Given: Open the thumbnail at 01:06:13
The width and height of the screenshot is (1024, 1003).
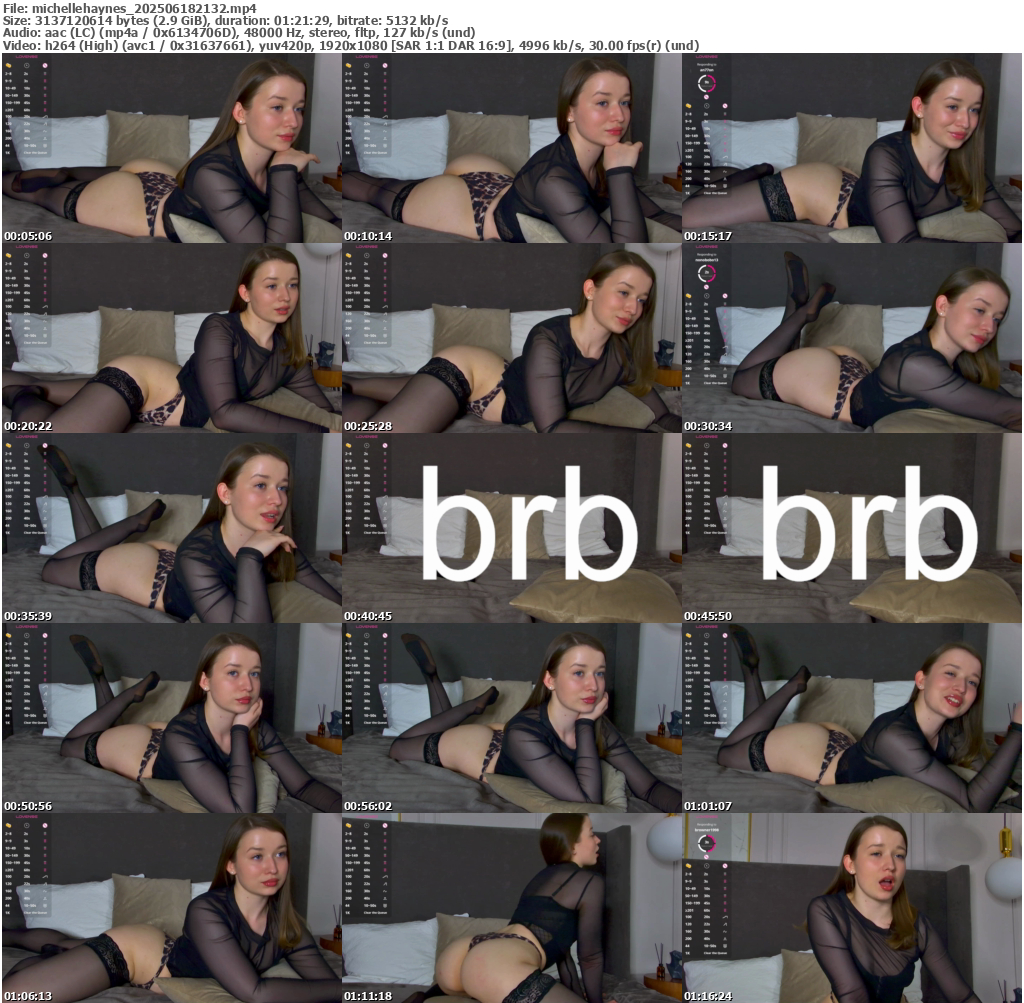Looking at the screenshot, I should pyautogui.click(x=171, y=907).
